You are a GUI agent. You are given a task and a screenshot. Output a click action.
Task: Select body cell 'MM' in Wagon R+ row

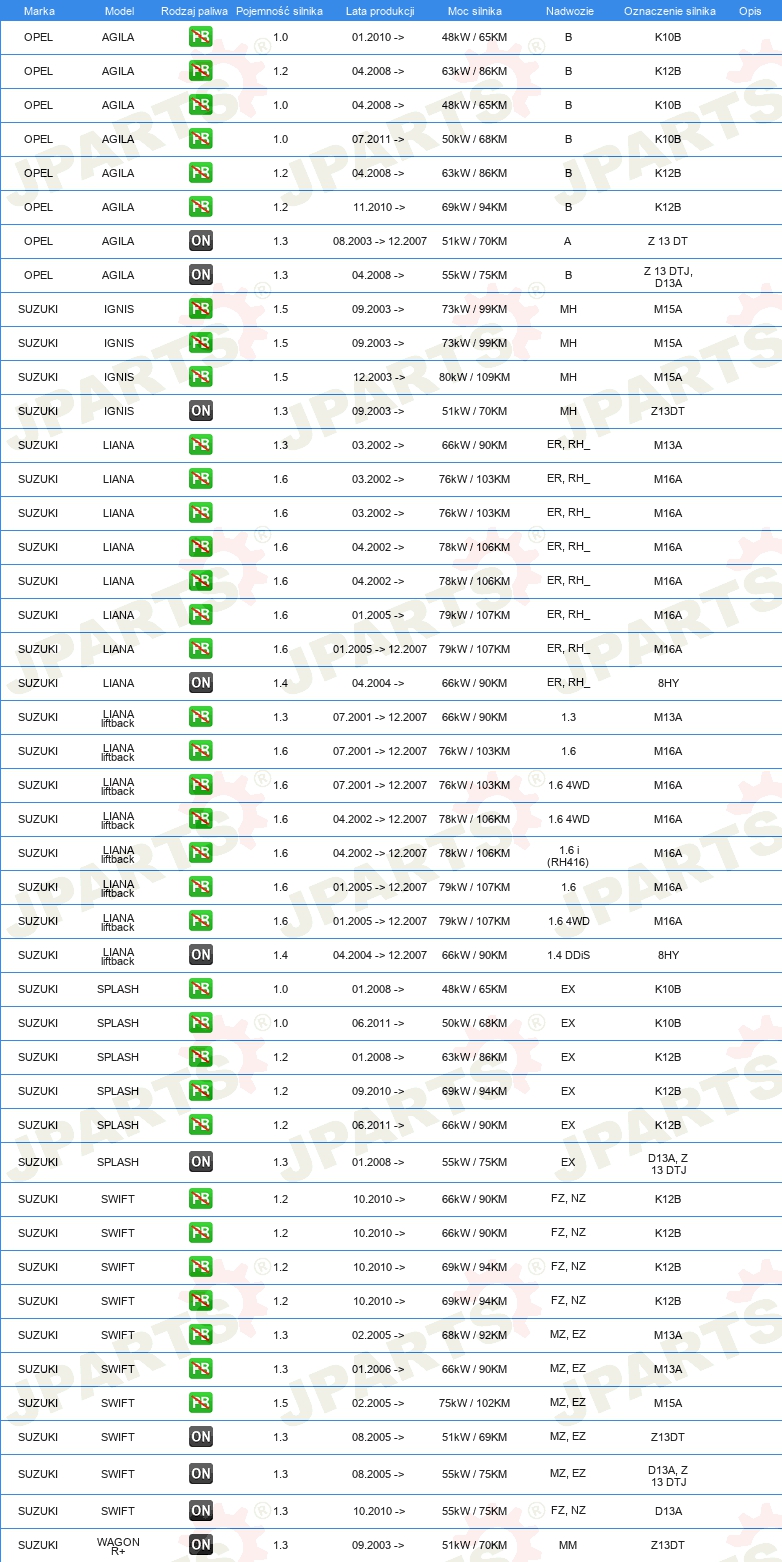[x=568, y=1545]
